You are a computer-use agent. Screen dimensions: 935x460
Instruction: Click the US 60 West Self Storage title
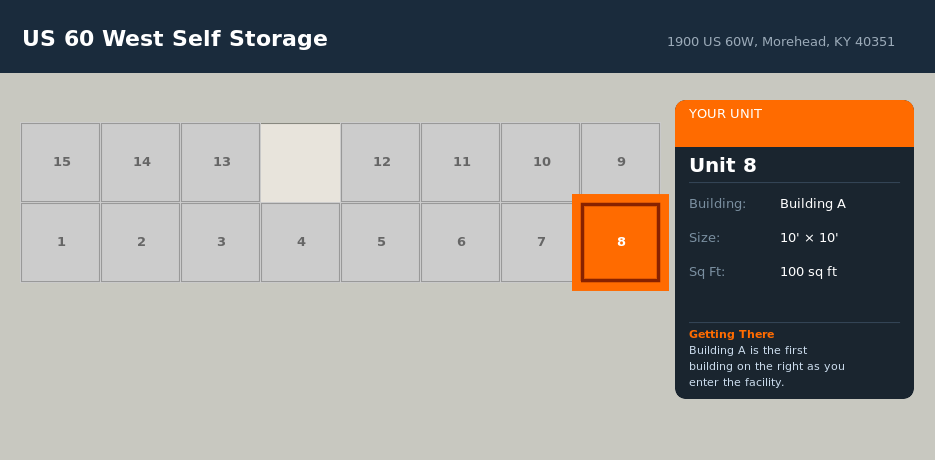click(175, 39)
